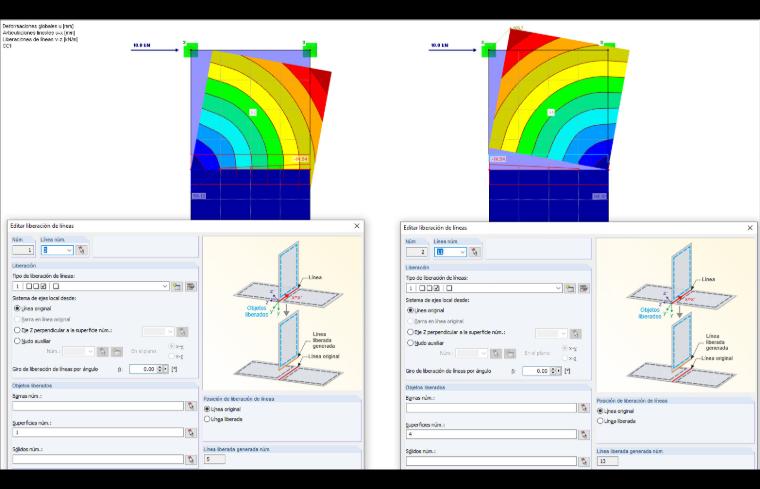Set position to Línea liberada, right dialog
This screenshot has height=489, width=760.
pos(600,421)
